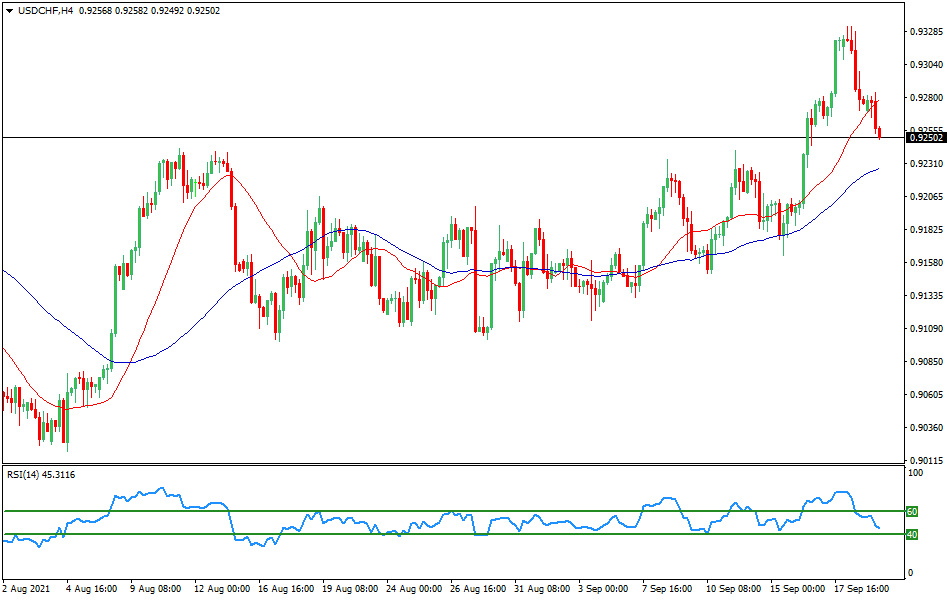950x600 pixels.
Task: Select the 7 Sep 16:00 time marker
Action: (x=670, y=589)
